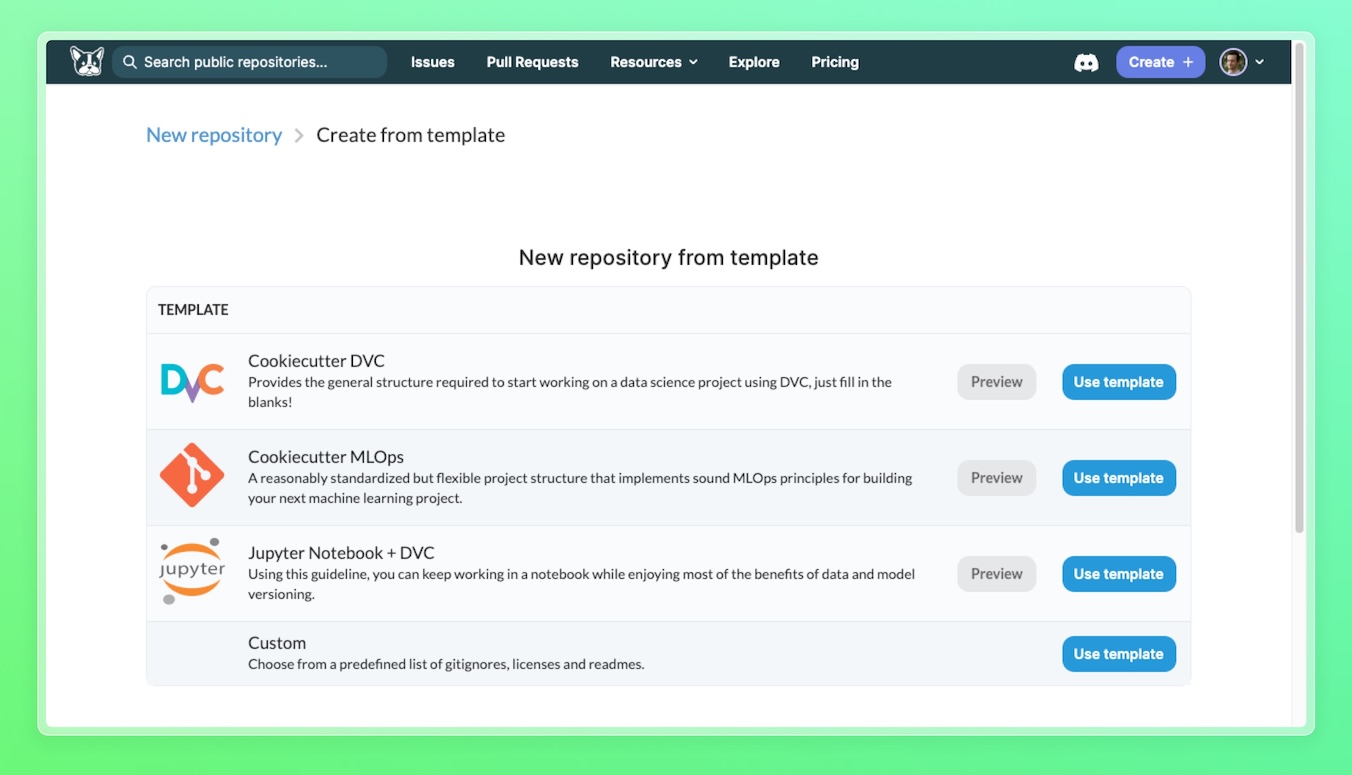Use the Cookiecutter MLOps template
Image resolution: width=1352 pixels, height=775 pixels.
pyautogui.click(x=1118, y=478)
